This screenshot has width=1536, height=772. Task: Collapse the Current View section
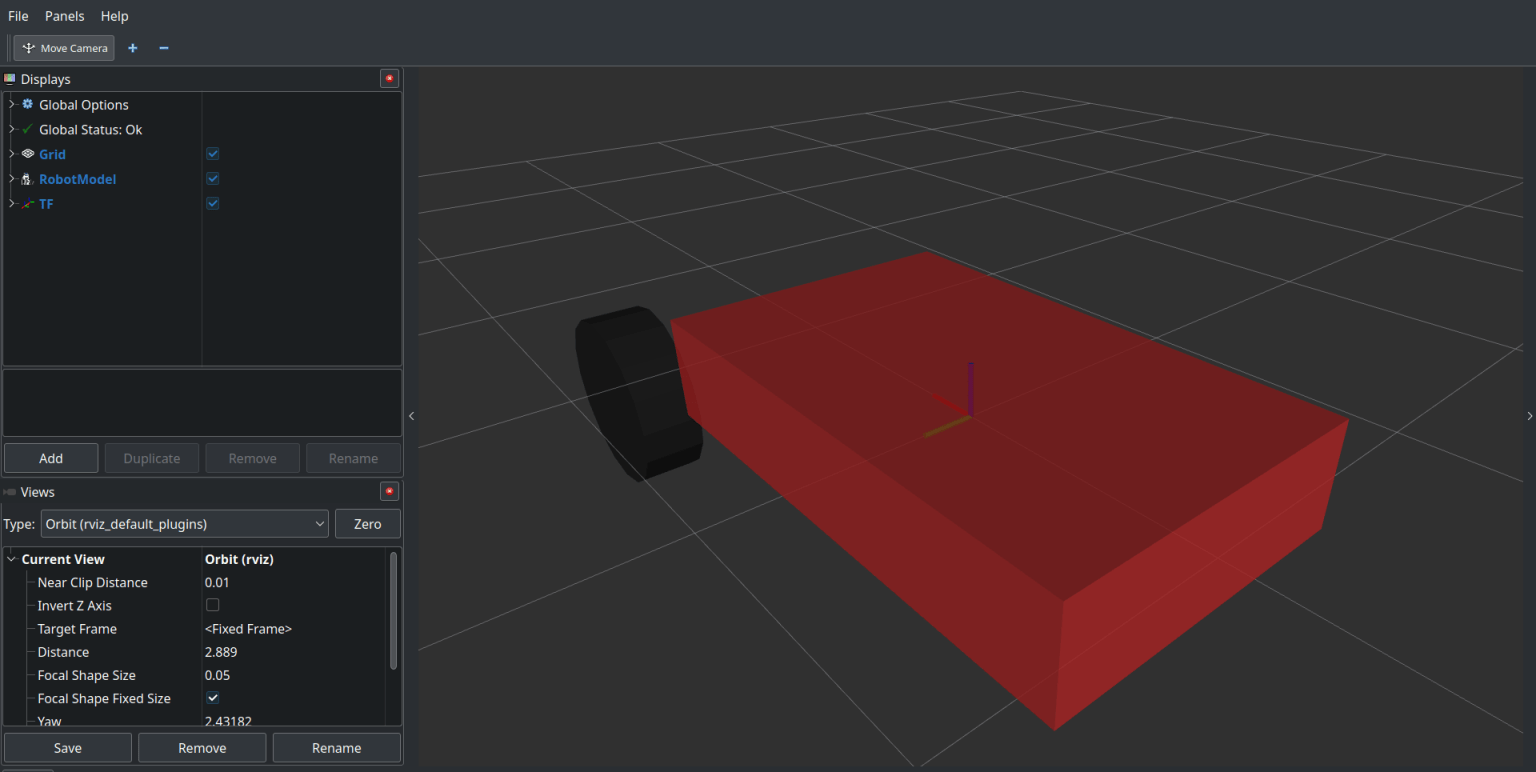(11, 558)
